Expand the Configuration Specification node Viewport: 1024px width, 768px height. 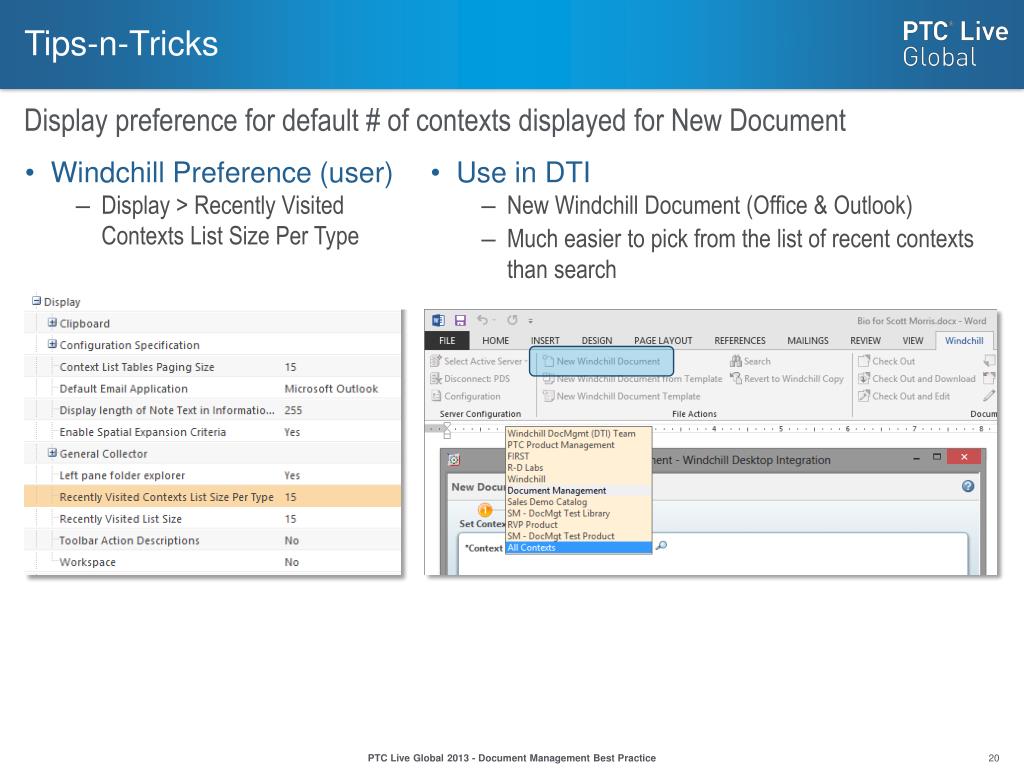click(x=52, y=344)
